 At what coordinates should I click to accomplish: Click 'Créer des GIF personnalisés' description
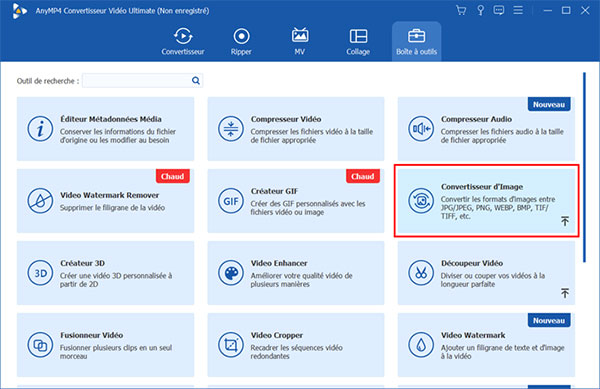pyautogui.click(x=308, y=208)
